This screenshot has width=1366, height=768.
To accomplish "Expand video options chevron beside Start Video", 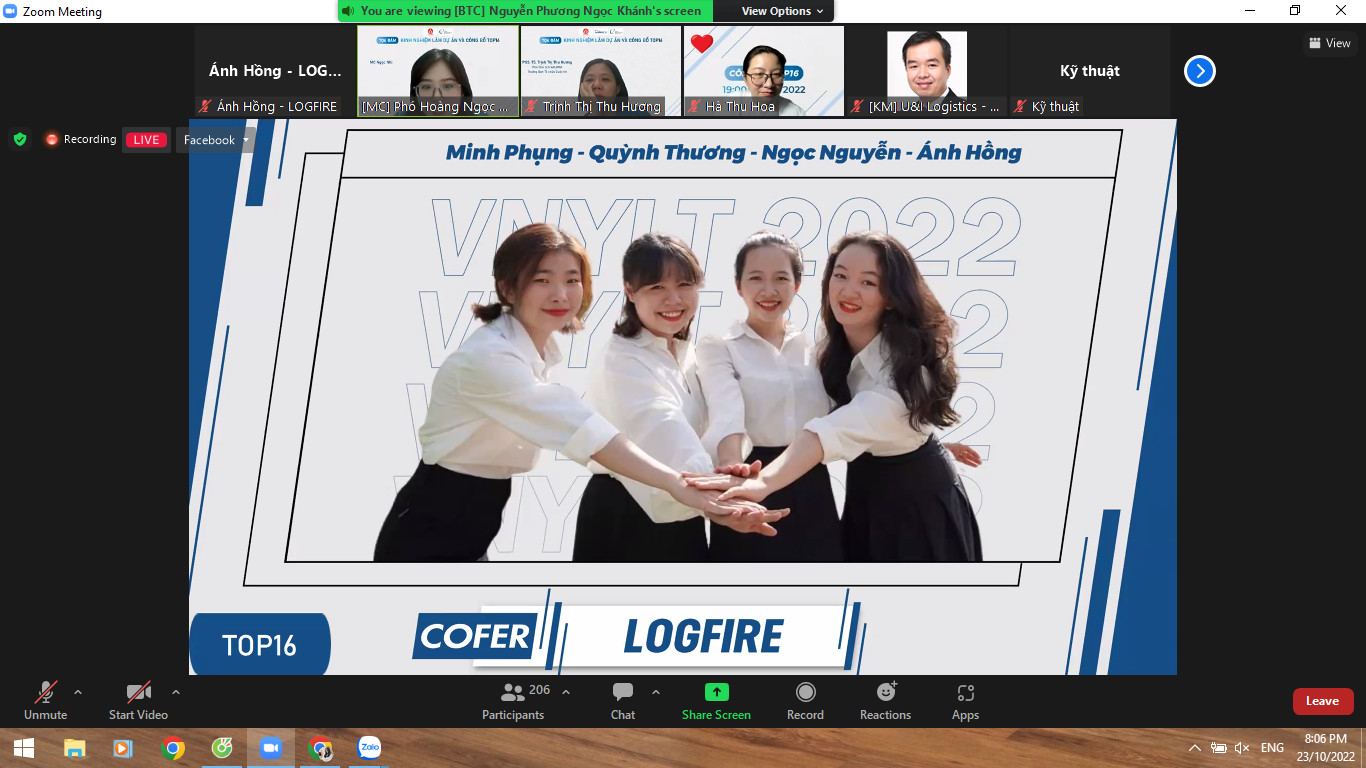I will [x=176, y=692].
